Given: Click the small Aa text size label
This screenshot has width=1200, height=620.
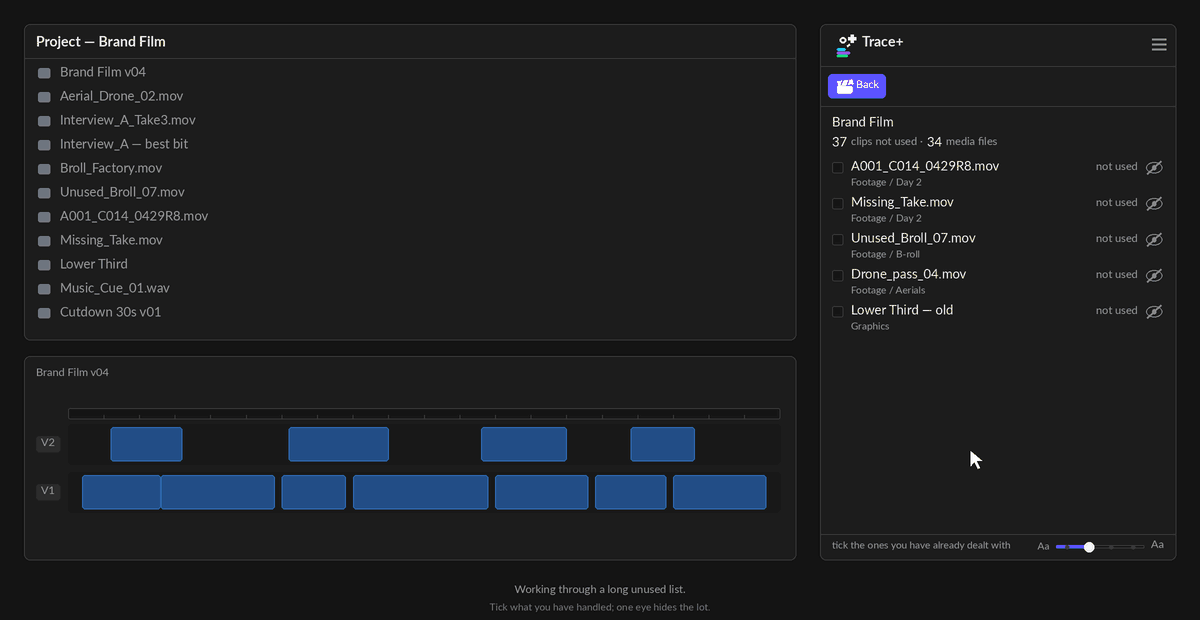Looking at the screenshot, I should (1043, 547).
